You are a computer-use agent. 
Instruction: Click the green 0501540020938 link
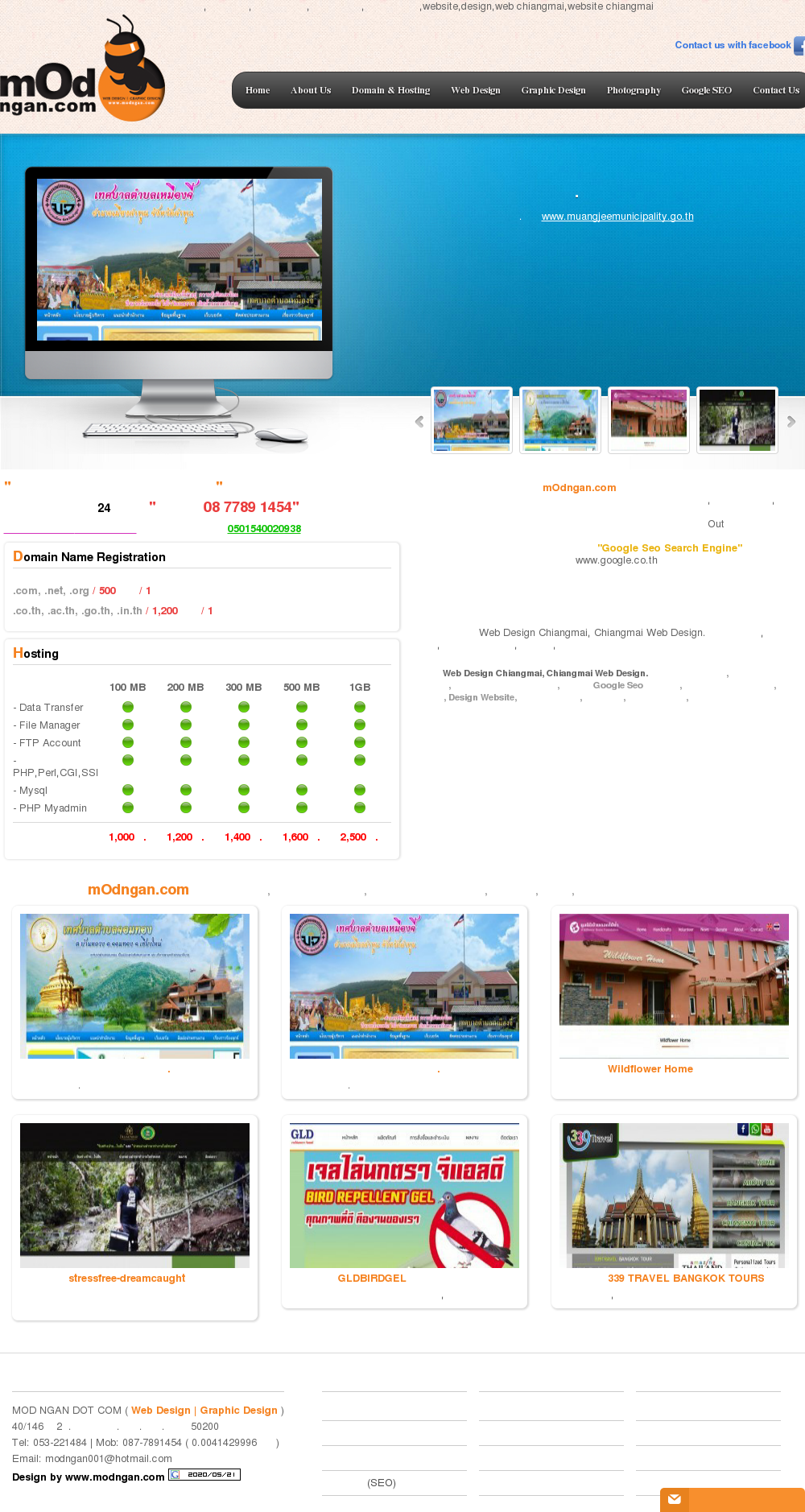pos(264,529)
